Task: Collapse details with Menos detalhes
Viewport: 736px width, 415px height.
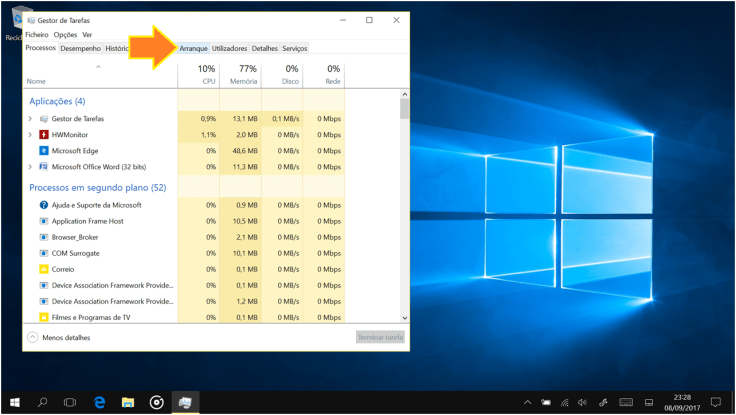Action: click(x=60, y=338)
